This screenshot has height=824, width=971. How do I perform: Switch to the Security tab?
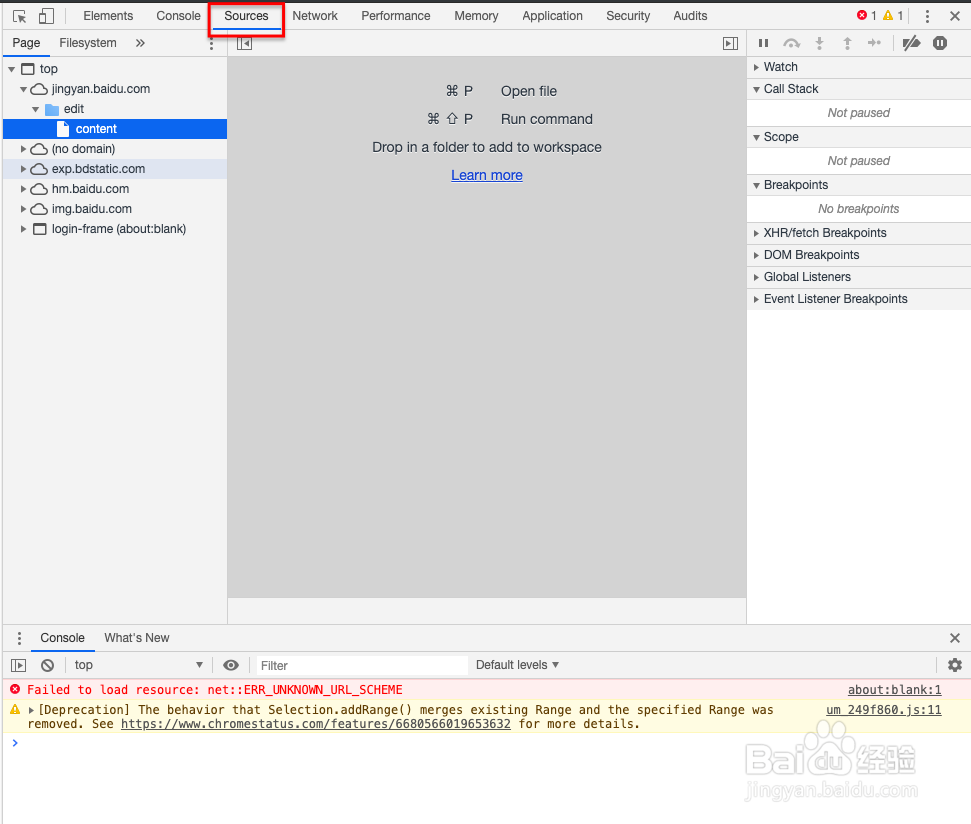628,16
